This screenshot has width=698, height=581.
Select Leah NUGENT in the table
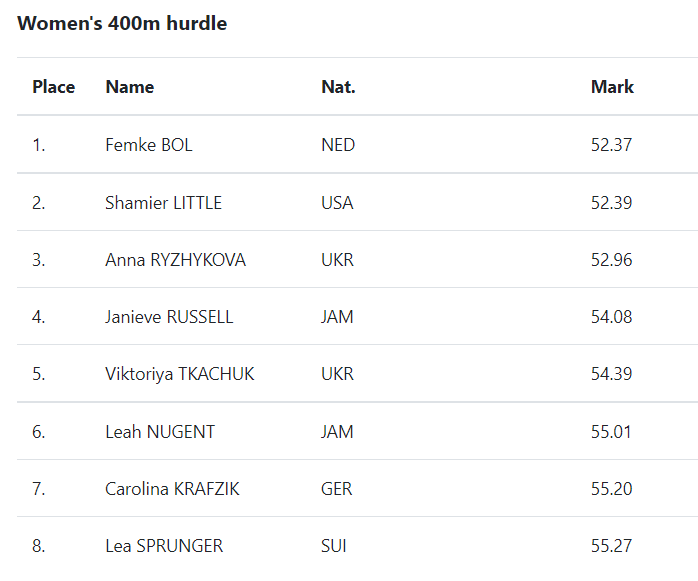(160, 432)
